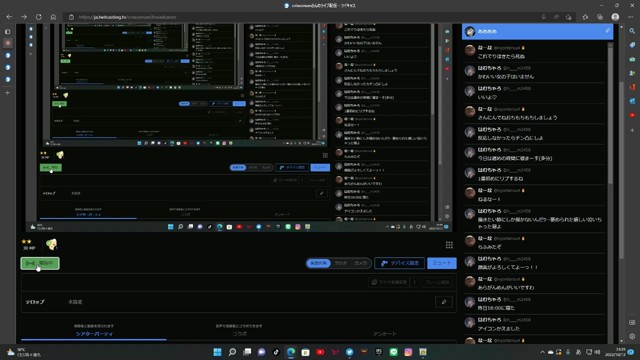Reload the page

tap(39, 17)
